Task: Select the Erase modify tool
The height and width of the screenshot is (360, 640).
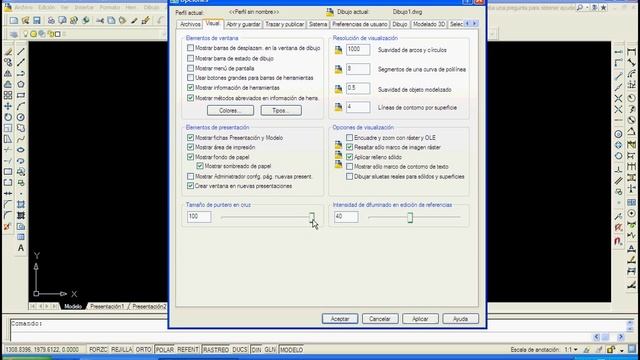Action: coord(8,51)
